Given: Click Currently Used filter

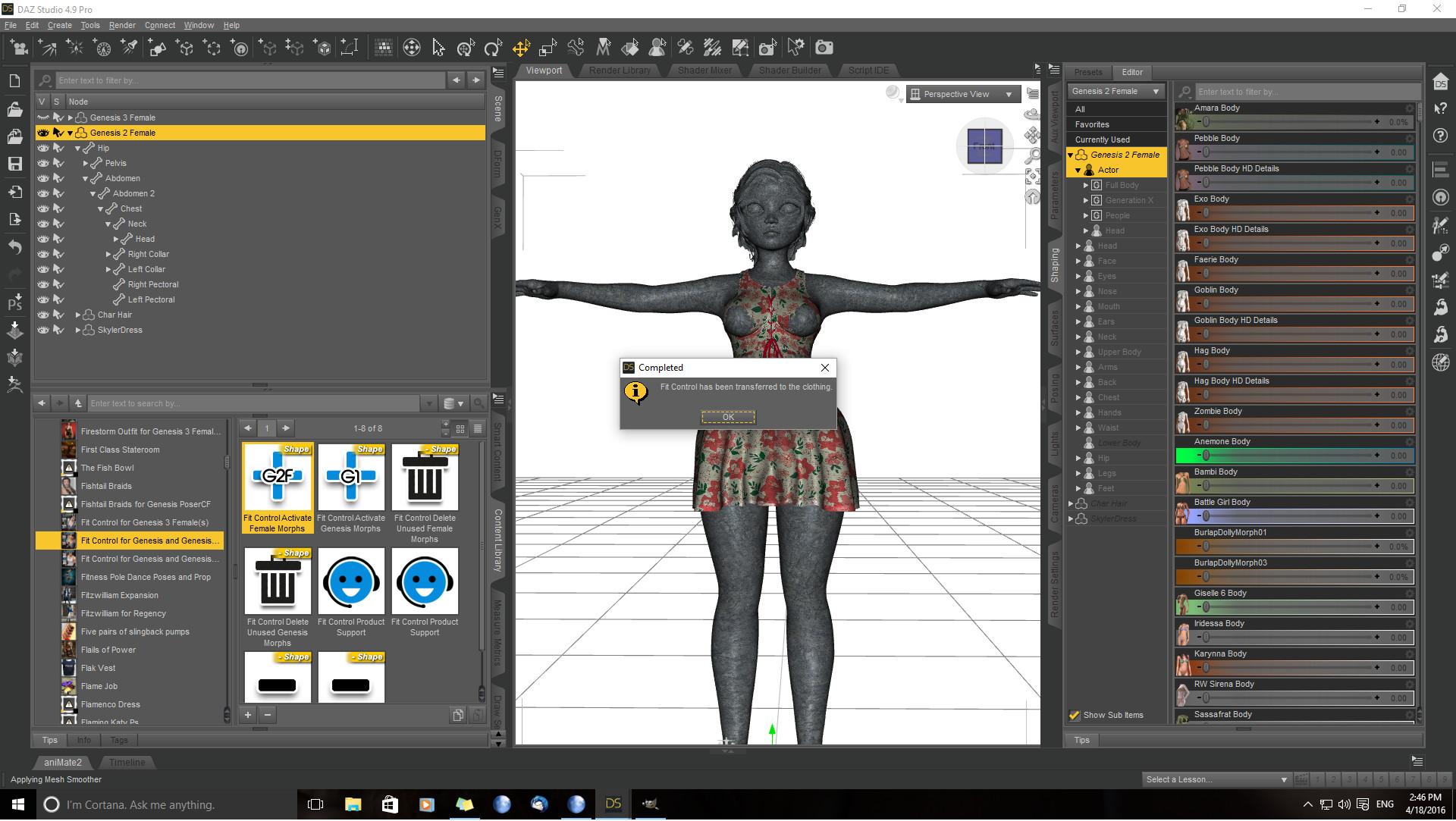Looking at the screenshot, I should point(1102,139).
